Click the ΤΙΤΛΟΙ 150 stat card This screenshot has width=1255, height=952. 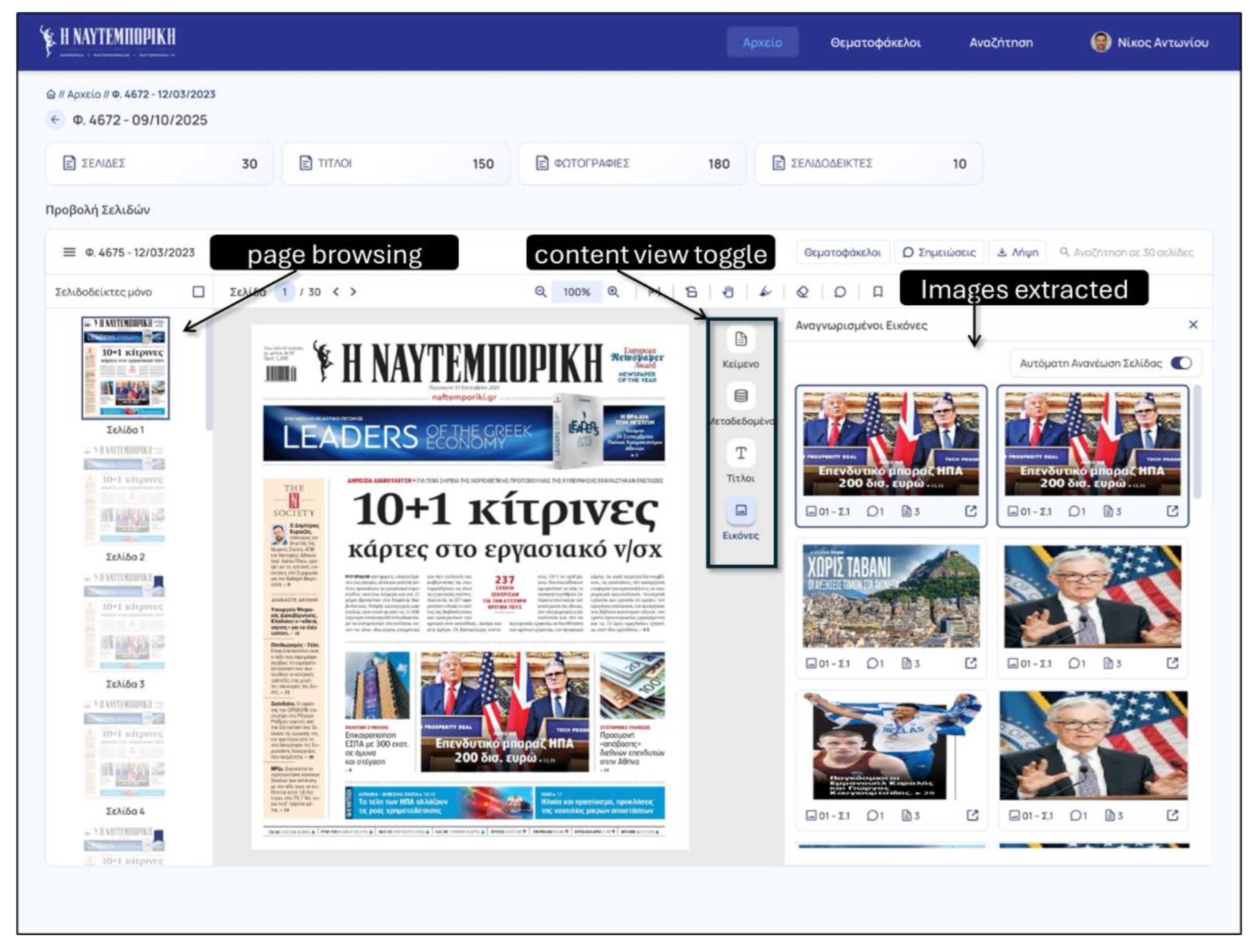click(x=395, y=163)
